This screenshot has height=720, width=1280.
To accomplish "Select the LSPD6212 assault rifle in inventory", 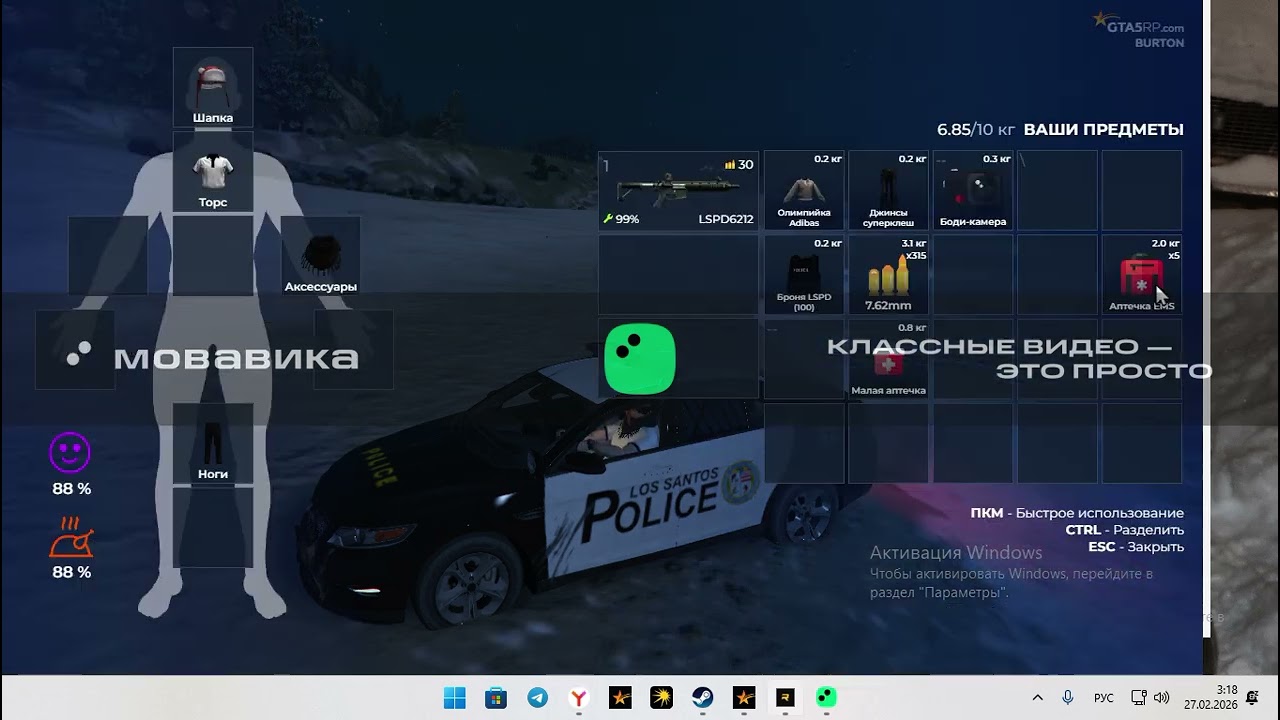I will [x=678, y=191].
